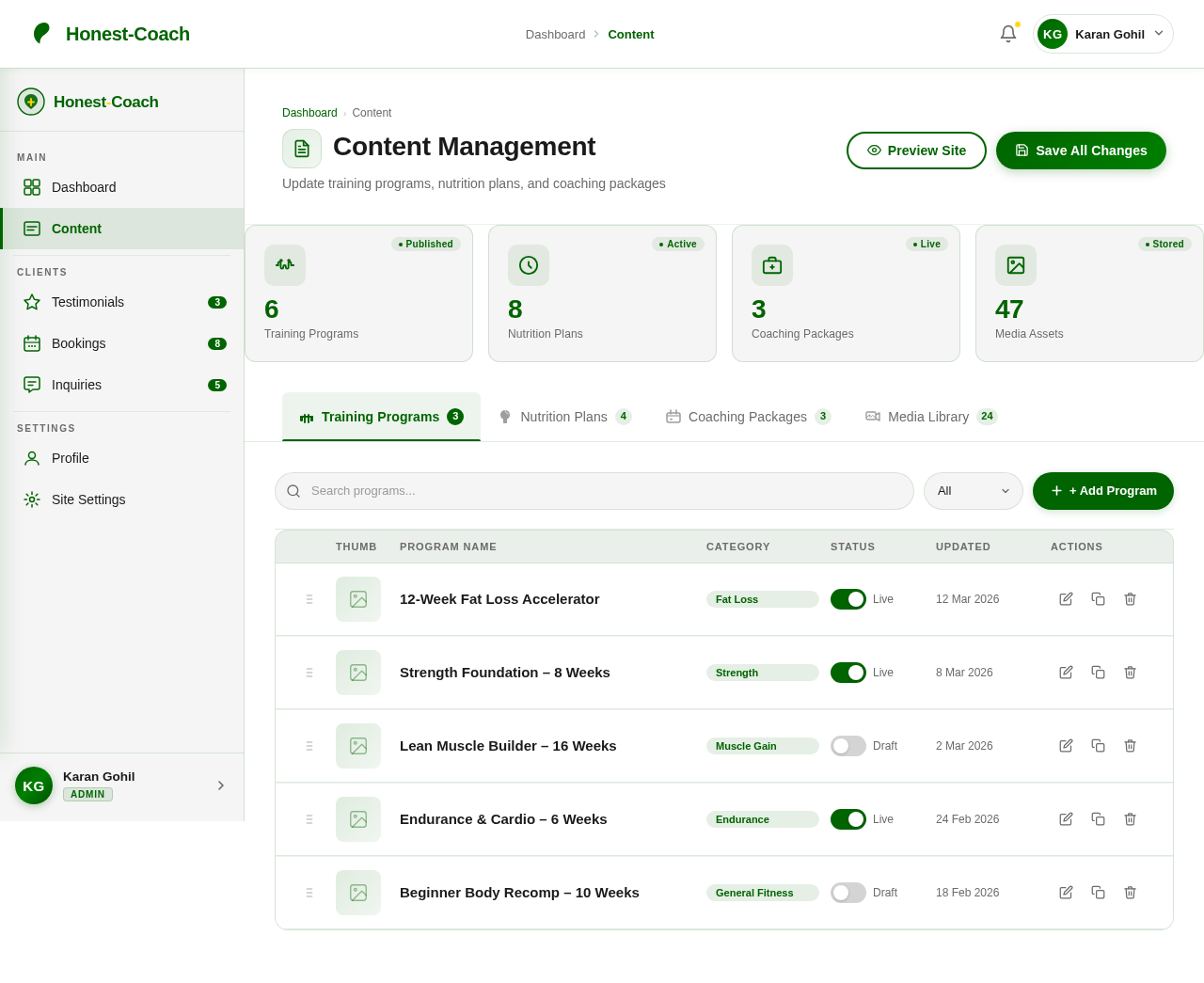This screenshot has height=983, width=1204.
Task: Select the edit pencil icon for 12-Week Fat Loss Accelerator
Action: tap(1065, 599)
